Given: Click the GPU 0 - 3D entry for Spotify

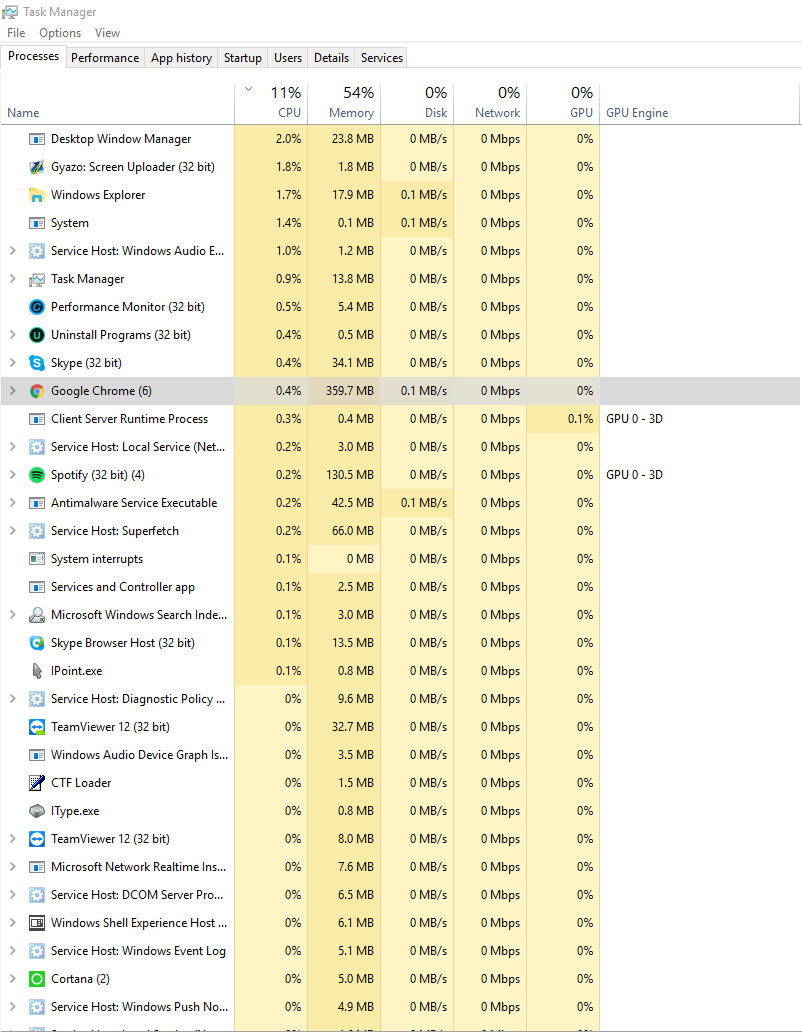Looking at the screenshot, I should (x=634, y=475).
